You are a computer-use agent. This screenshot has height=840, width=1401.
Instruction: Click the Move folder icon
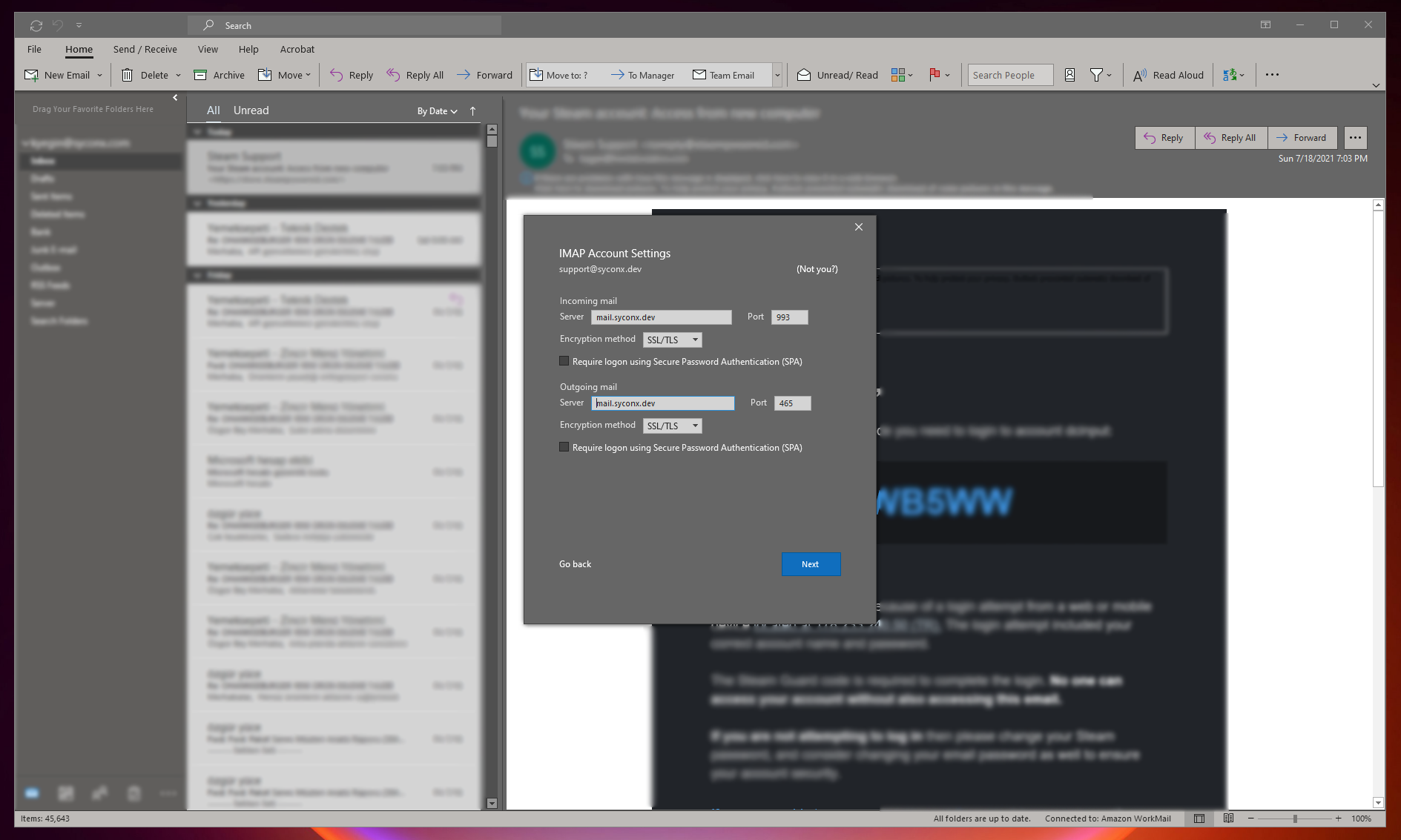[x=265, y=75]
